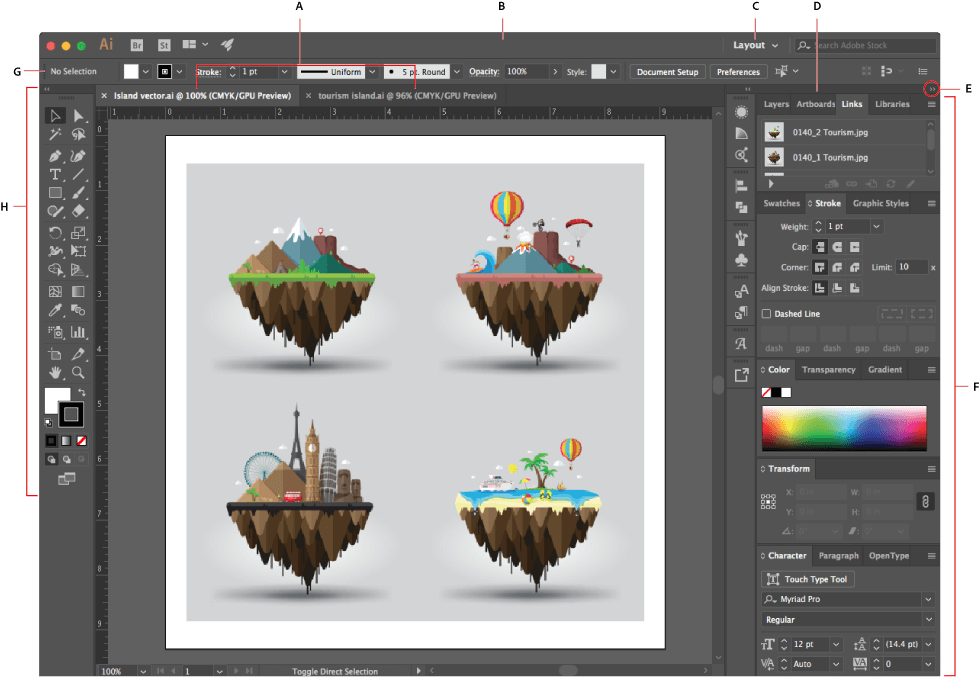Image resolution: width=979 pixels, height=677 pixels.
Task: Select the Hand tool
Action: (55, 372)
